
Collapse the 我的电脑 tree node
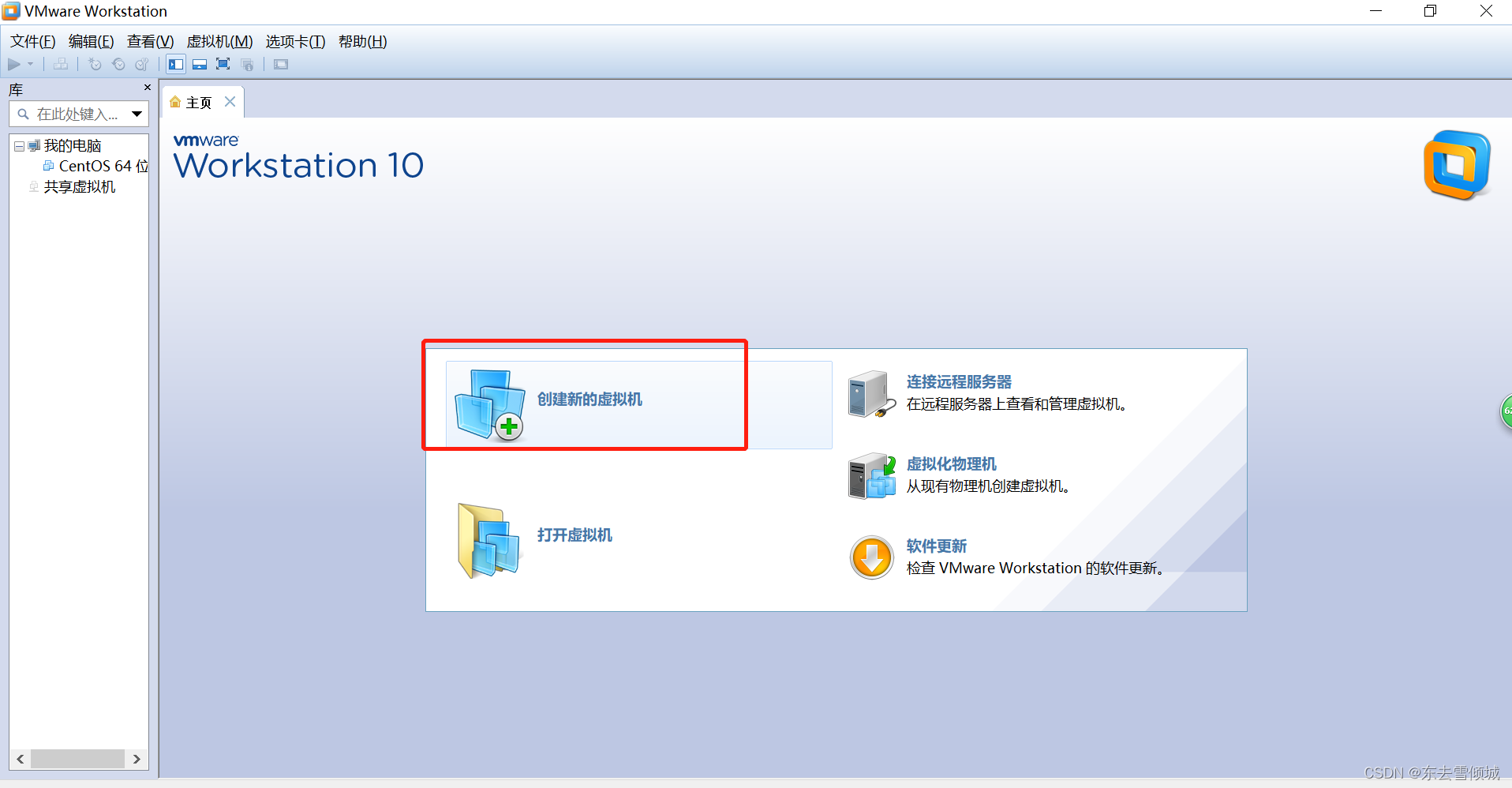pyautogui.click(x=19, y=146)
